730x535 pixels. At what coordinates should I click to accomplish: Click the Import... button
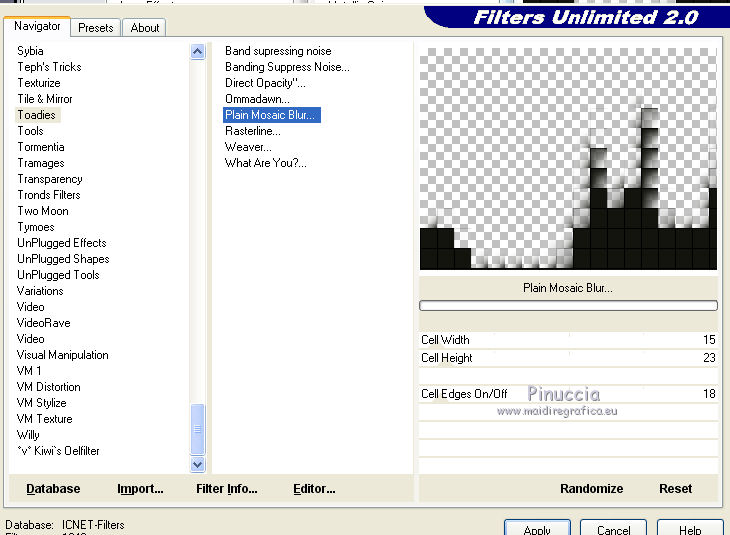pyautogui.click(x=140, y=488)
